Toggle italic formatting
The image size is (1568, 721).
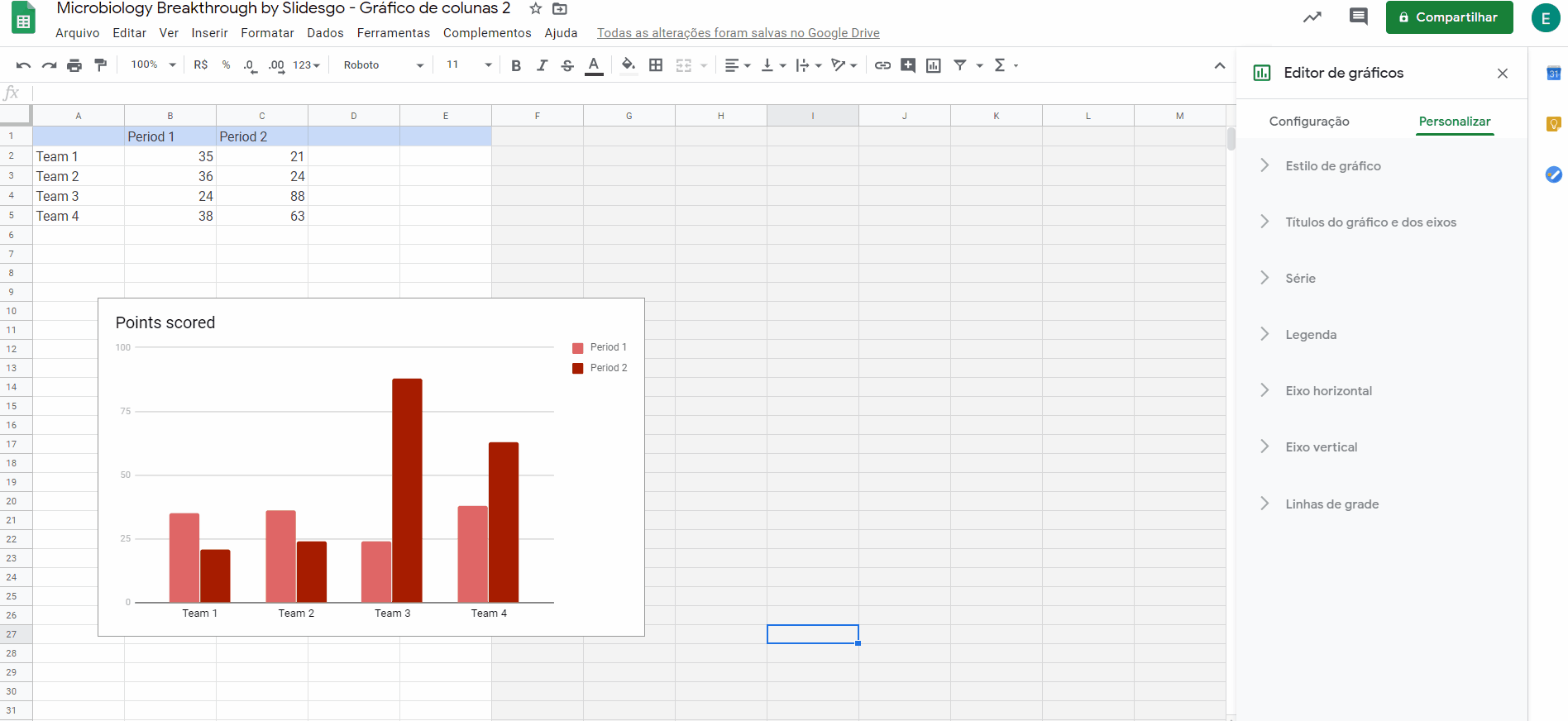(x=542, y=65)
